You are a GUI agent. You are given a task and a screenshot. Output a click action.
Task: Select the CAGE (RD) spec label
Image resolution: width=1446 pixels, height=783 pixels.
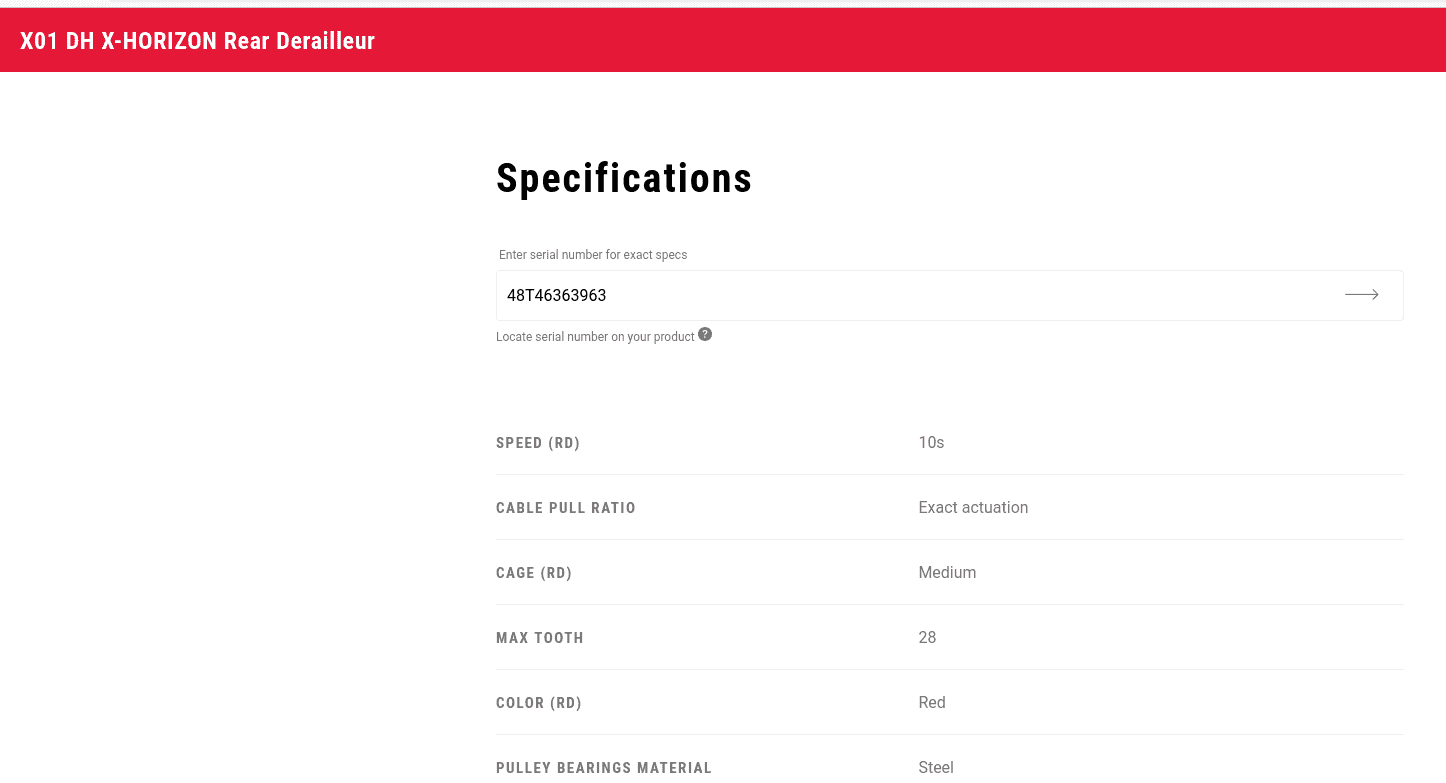[534, 573]
